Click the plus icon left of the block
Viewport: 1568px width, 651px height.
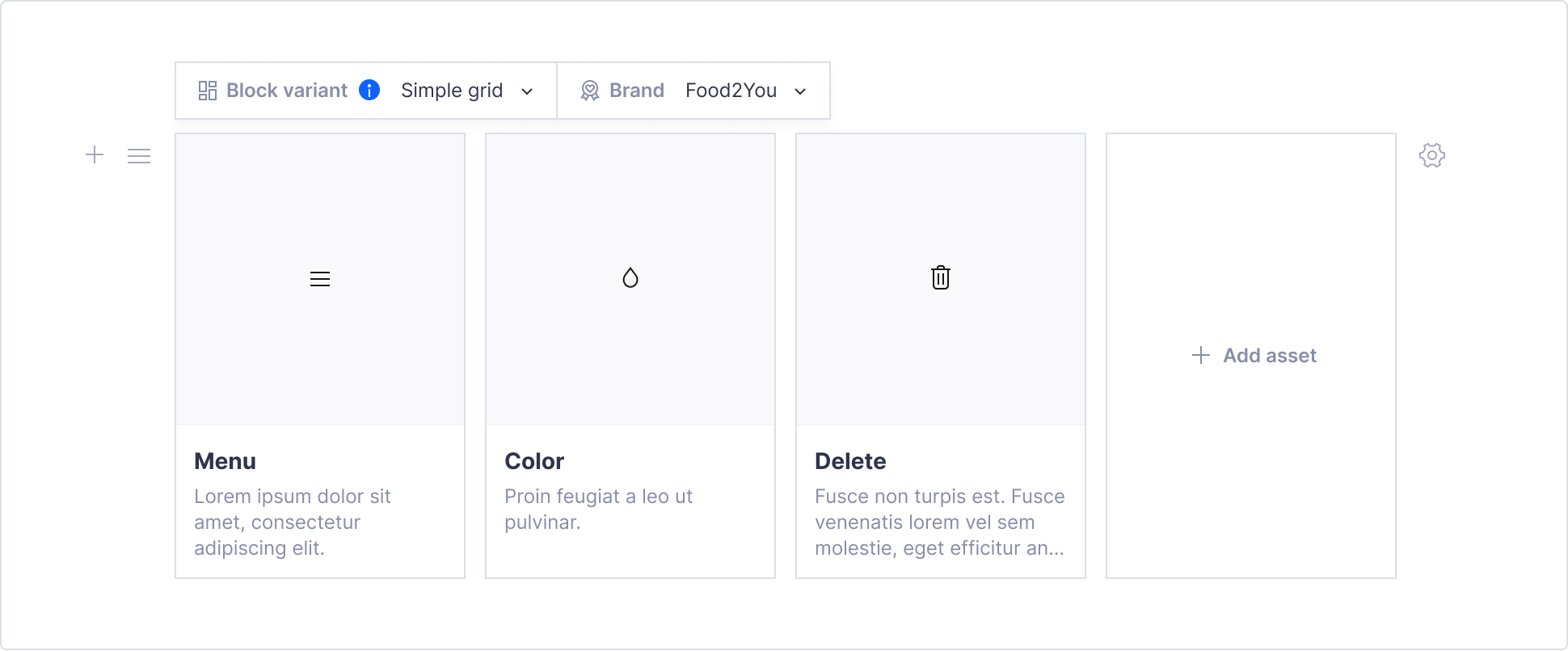tap(95, 154)
